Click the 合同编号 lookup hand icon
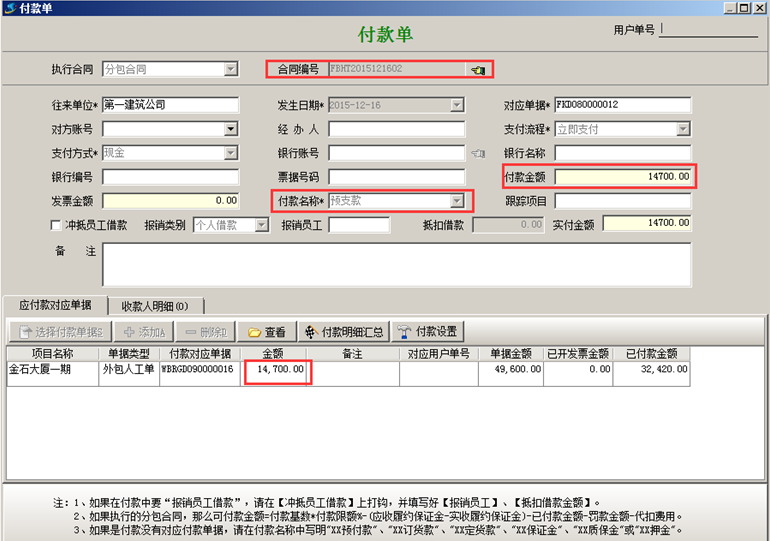Screen dimensions: 770x541 (478, 70)
